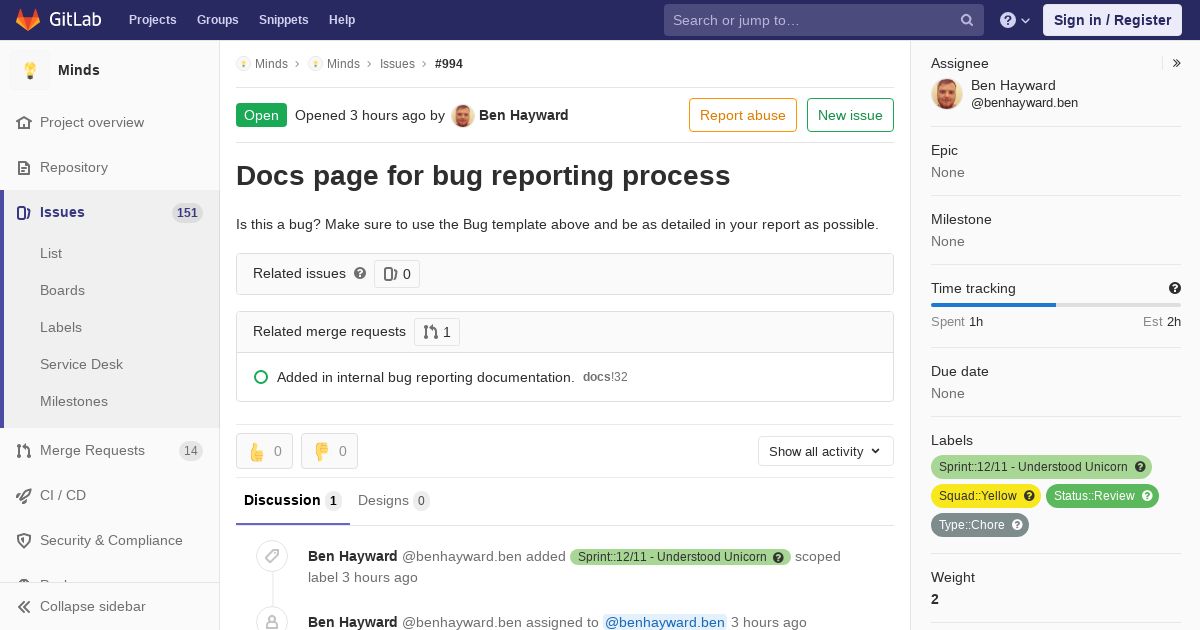Viewport: 1200px width, 630px height.
Task: Click the Time tracking help icon
Action: [x=1175, y=288]
